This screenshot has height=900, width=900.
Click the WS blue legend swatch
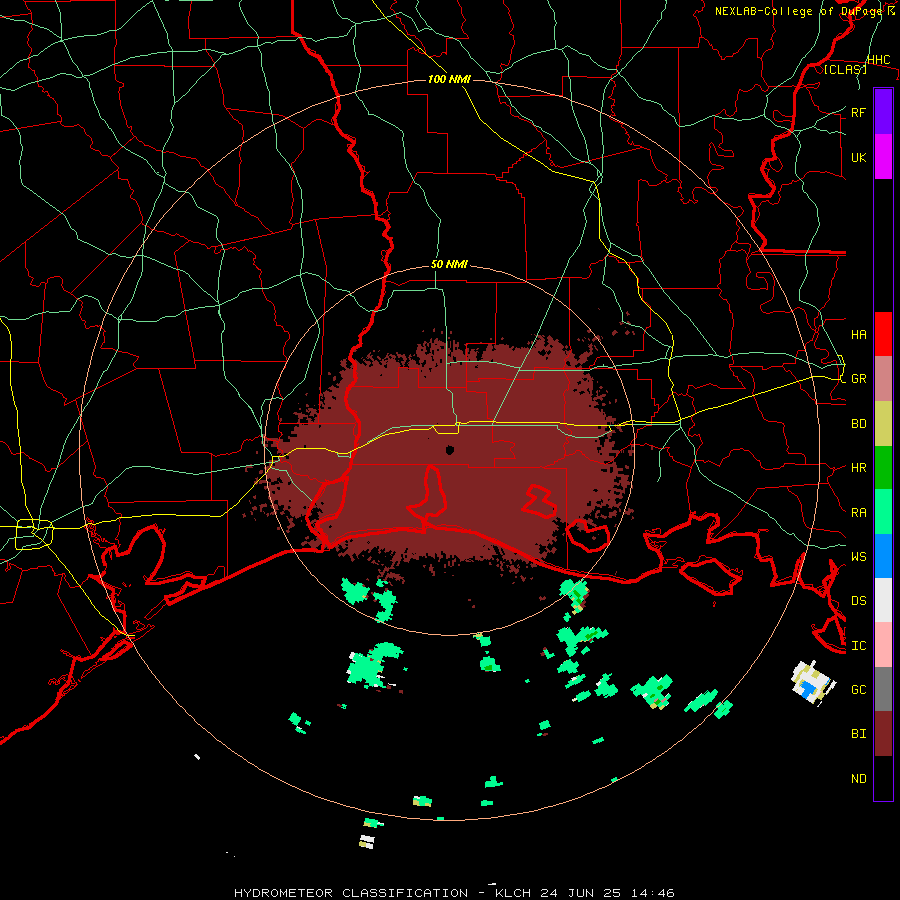coord(883,556)
